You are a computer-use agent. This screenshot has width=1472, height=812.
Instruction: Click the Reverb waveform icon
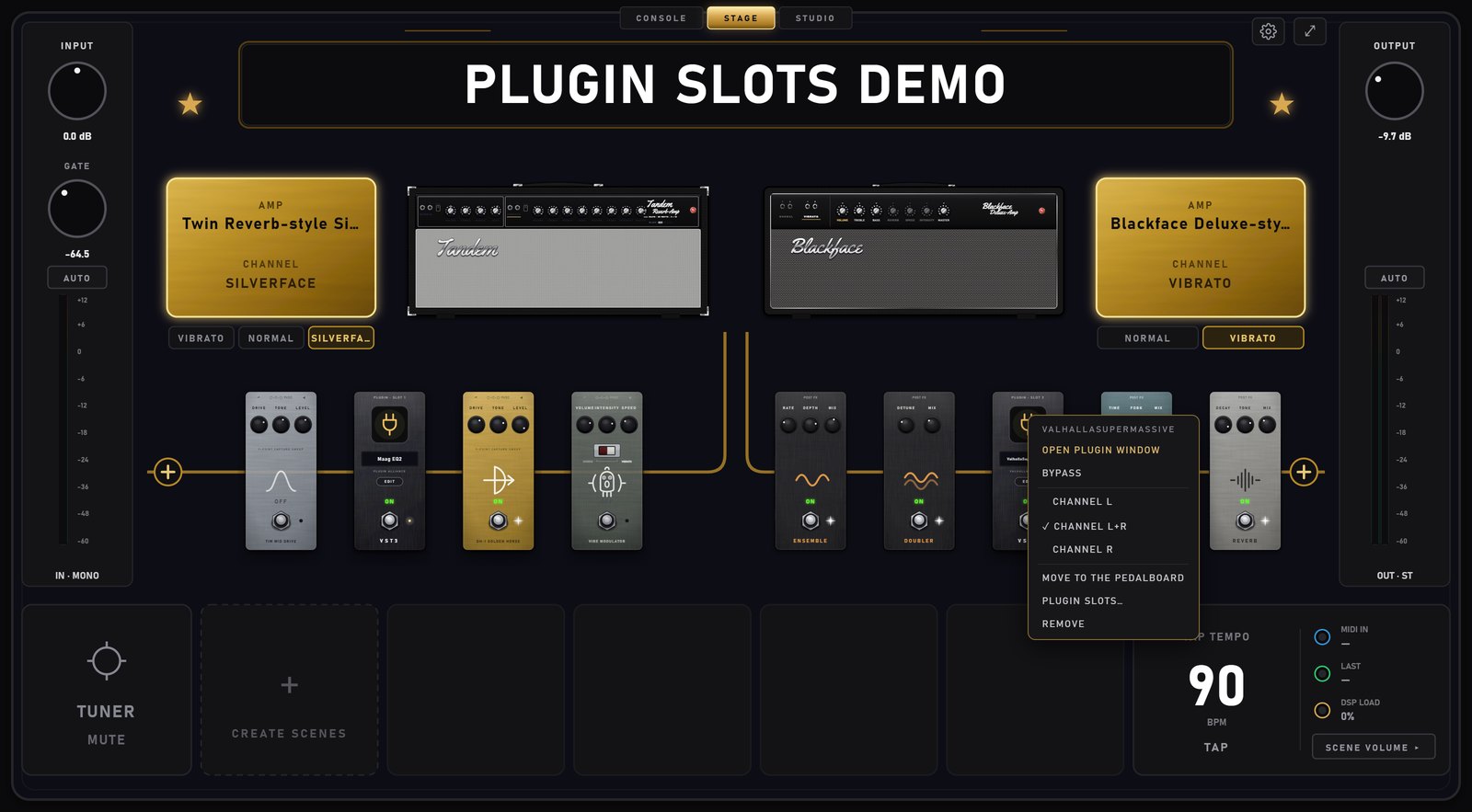[1245, 480]
